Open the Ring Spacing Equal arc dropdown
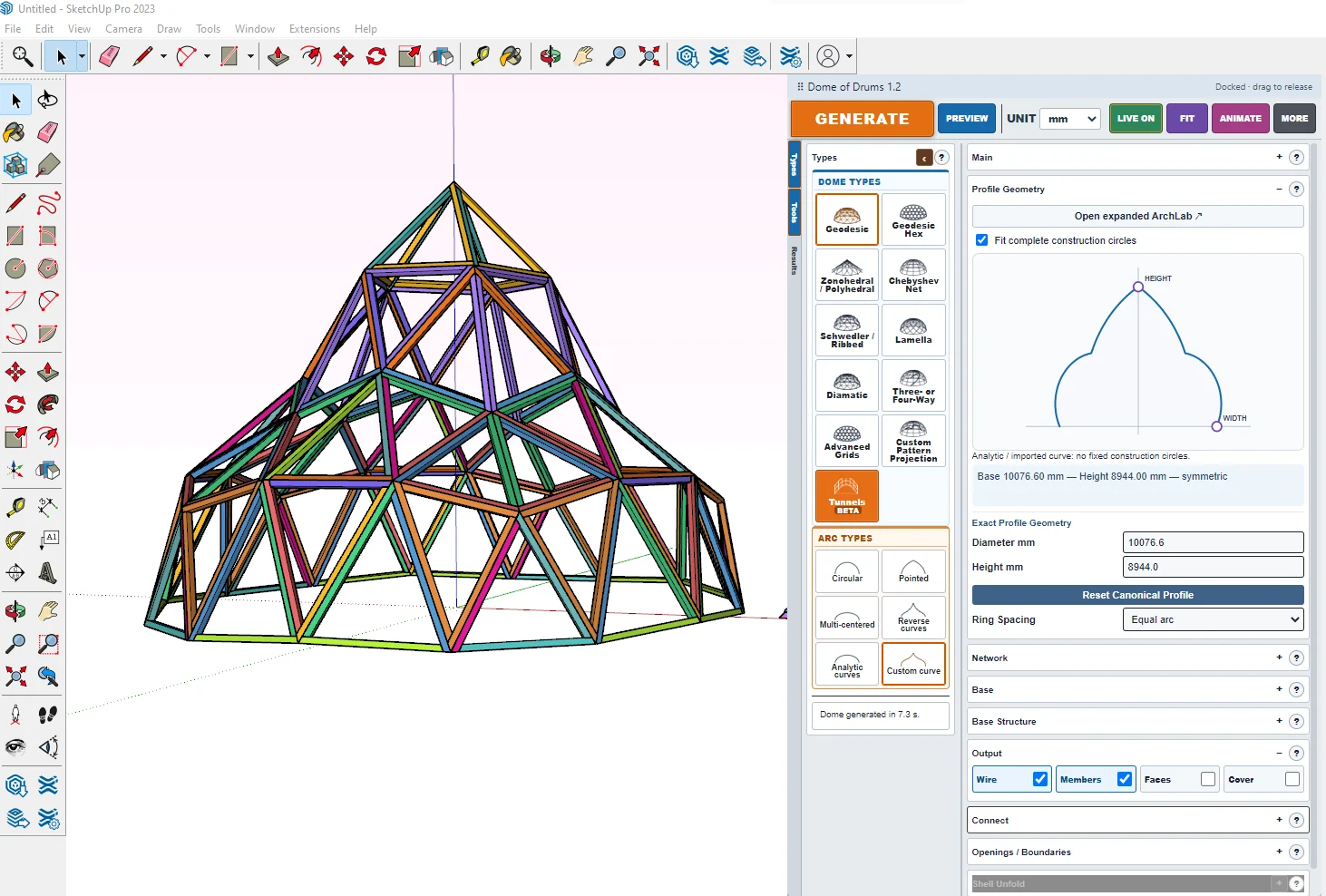This screenshot has height=896, width=1326. (1214, 619)
